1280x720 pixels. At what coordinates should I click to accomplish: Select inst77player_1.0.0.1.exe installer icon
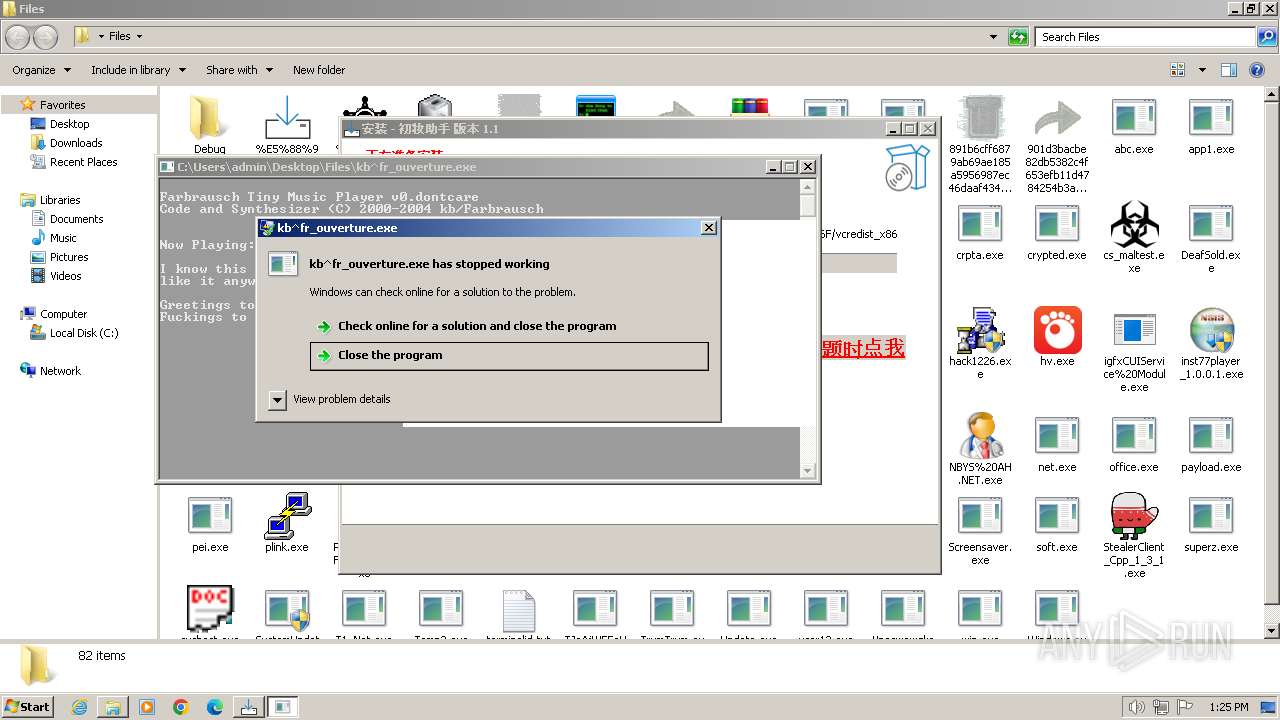click(x=1211, y=344)
